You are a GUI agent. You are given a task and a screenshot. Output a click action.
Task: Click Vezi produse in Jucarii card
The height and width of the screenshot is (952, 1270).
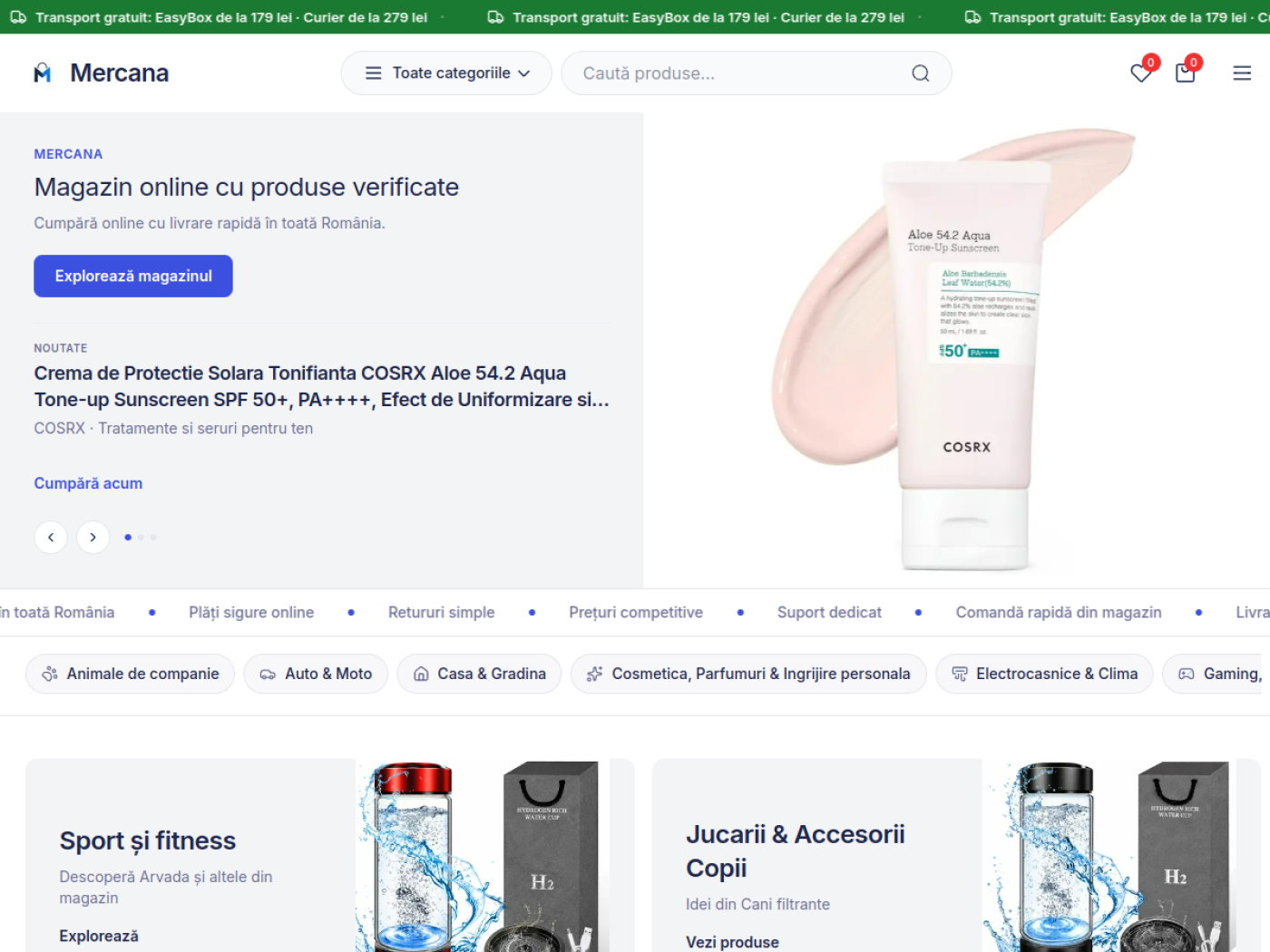click(x=732, y=942)
